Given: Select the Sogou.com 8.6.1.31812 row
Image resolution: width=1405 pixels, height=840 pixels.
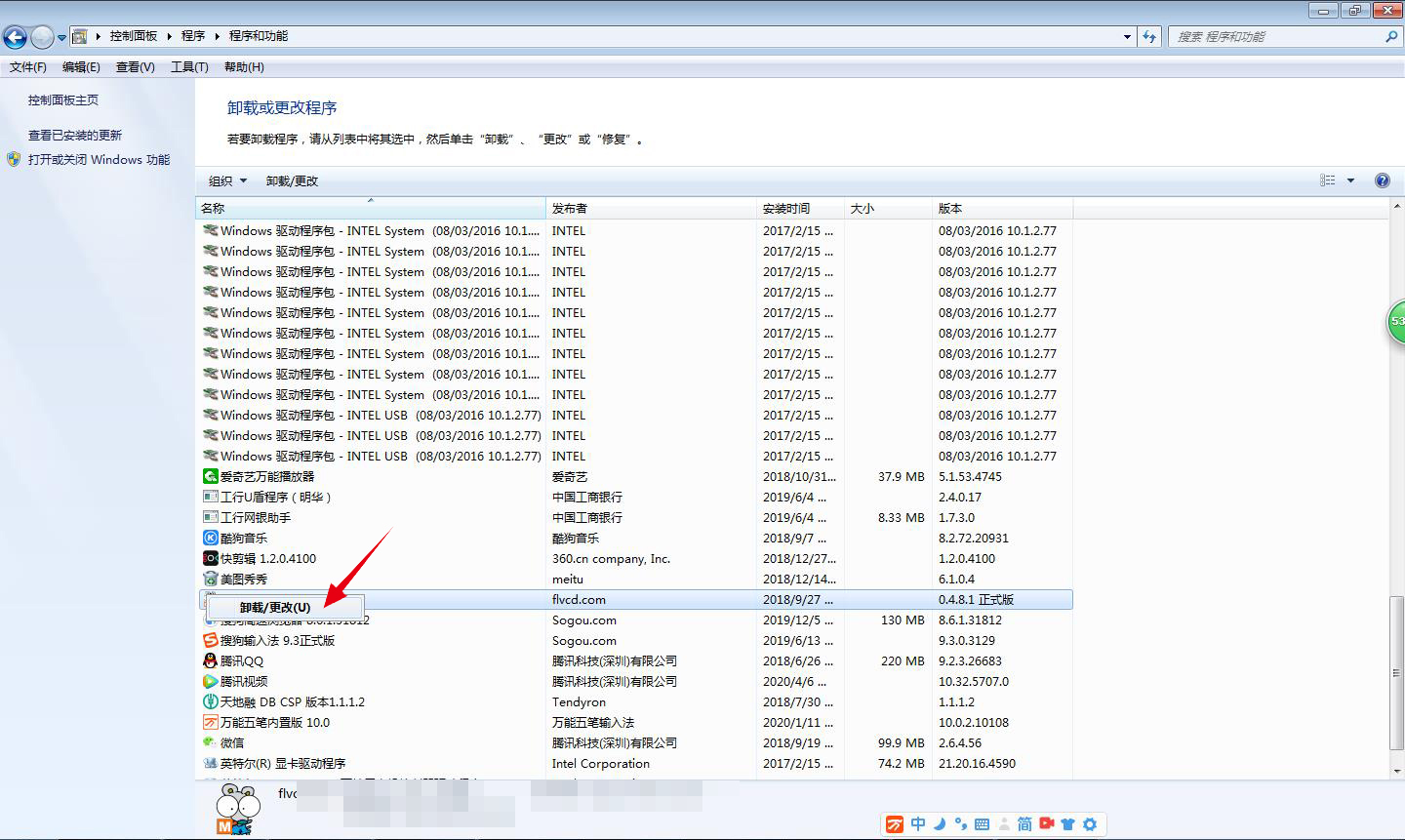Looking at the screenshot, I should pos(635,620).
